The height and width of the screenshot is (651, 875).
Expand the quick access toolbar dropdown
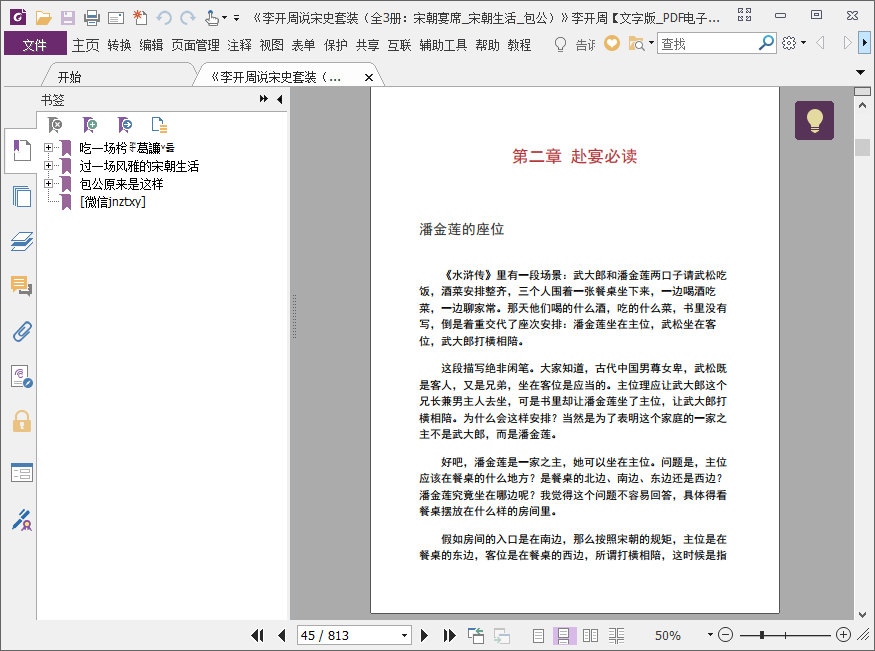pos(237,18)
